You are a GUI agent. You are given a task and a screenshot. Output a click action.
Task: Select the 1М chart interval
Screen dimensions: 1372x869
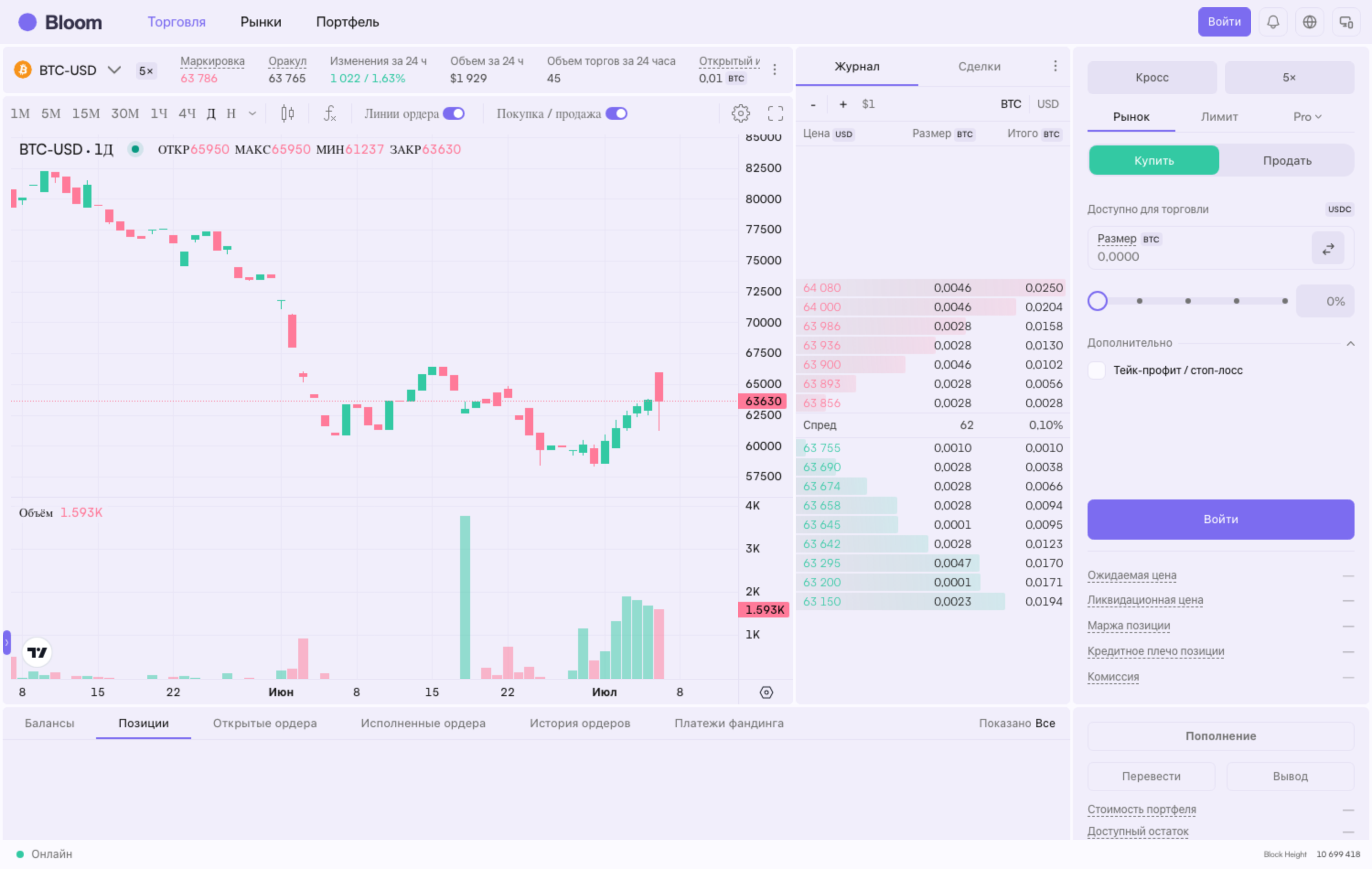[20, 113]
